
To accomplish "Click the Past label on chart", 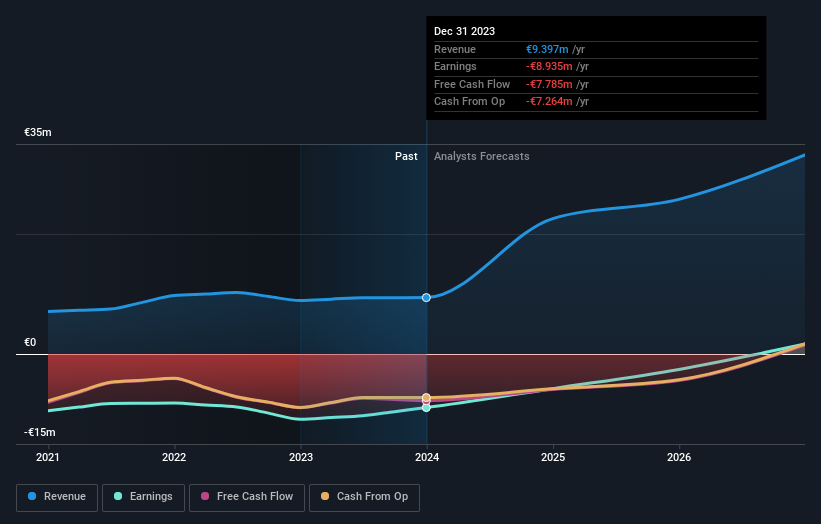I will point(406,156).
